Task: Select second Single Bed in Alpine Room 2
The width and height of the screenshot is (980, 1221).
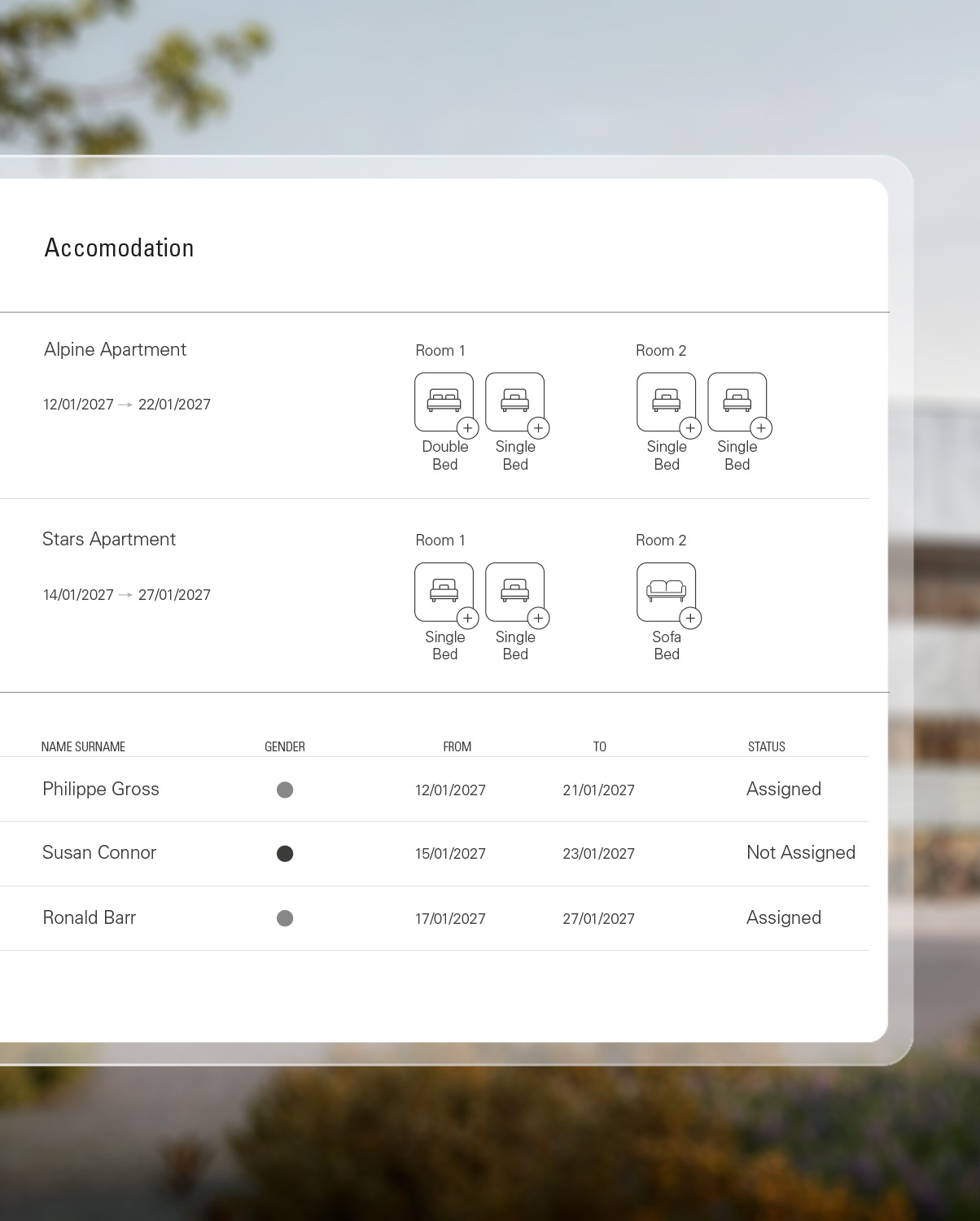Action: [x=737, y=402]
